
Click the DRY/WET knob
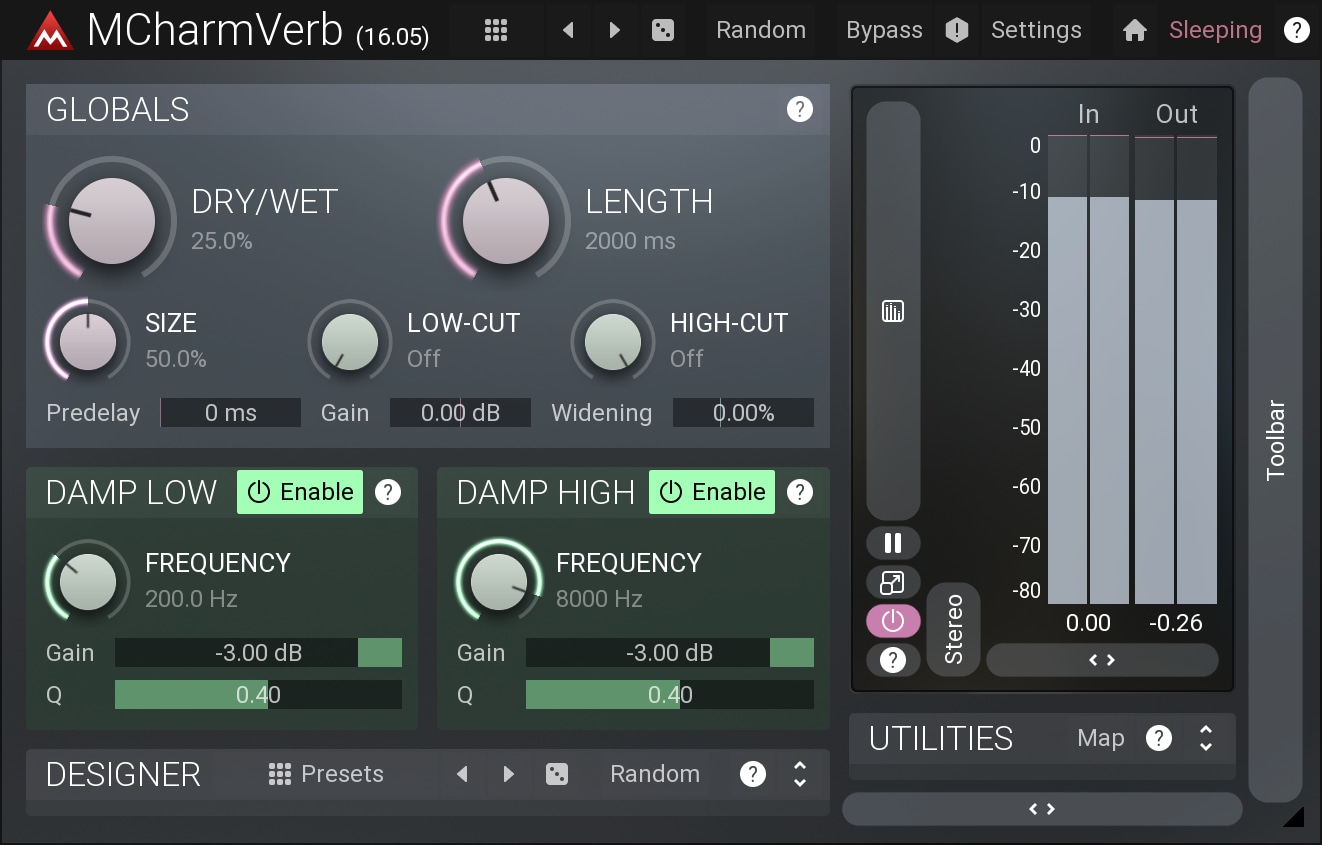[x=112, y=220]
